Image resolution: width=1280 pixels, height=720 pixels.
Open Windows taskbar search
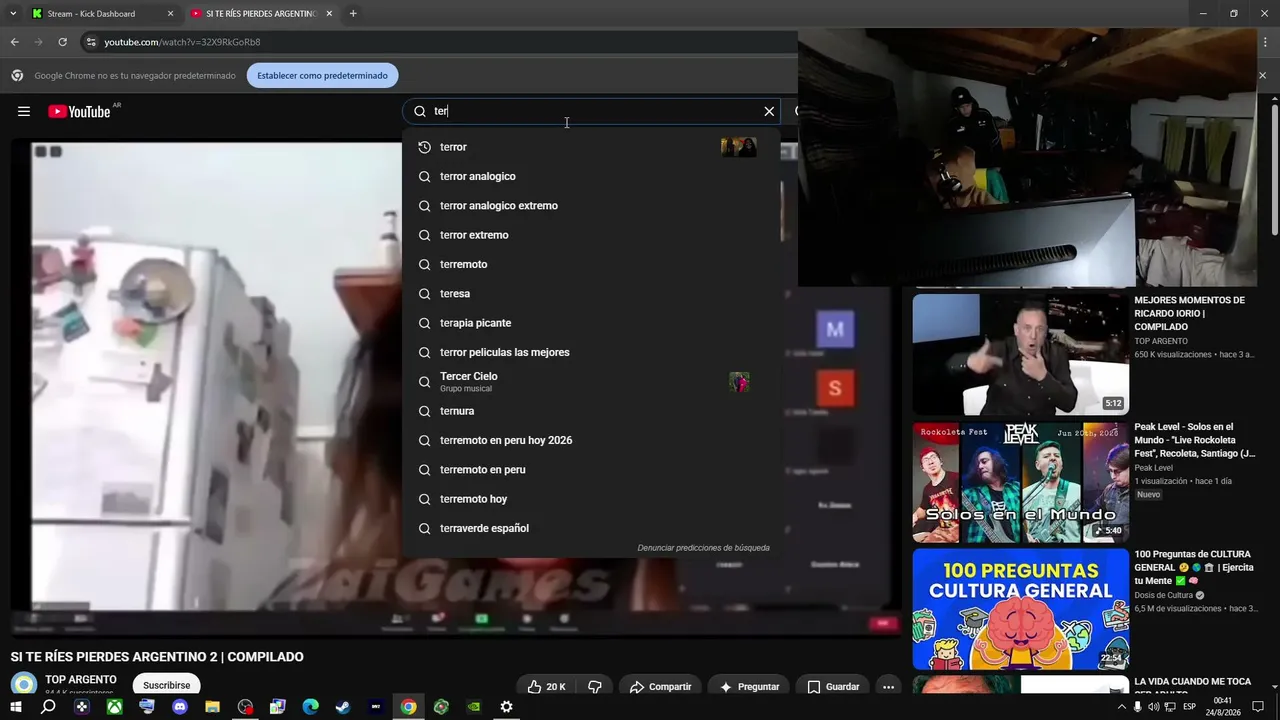point(48,707)
